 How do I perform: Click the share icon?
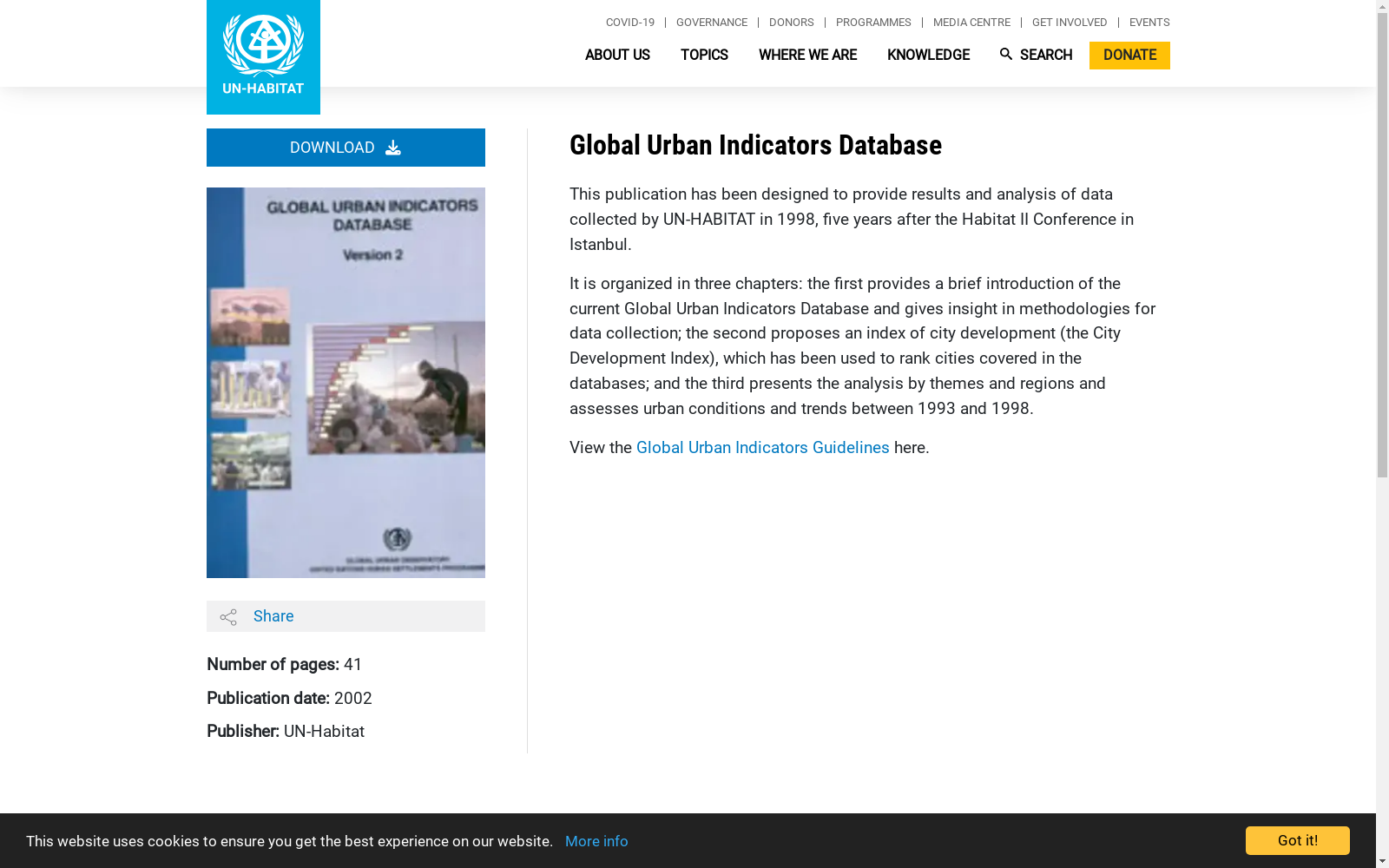tap(228, 617)
